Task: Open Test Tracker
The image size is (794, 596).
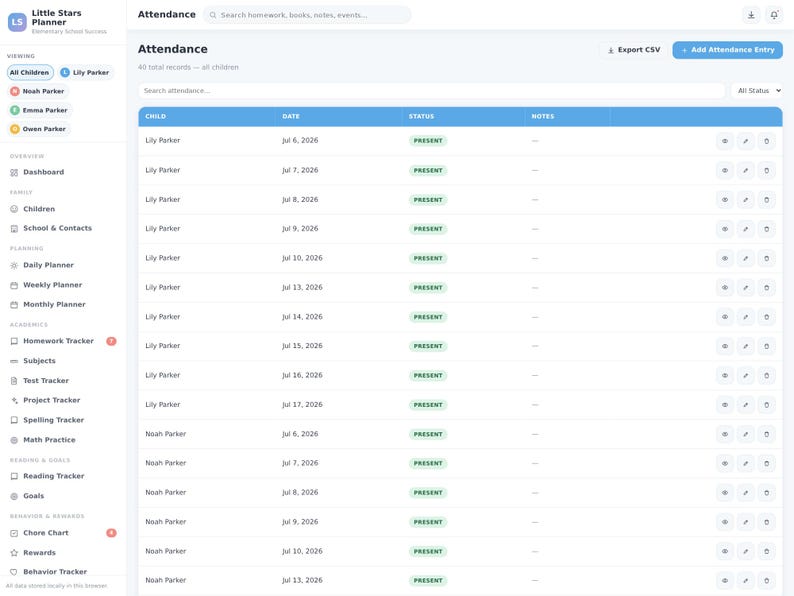Action: (63, 381)
